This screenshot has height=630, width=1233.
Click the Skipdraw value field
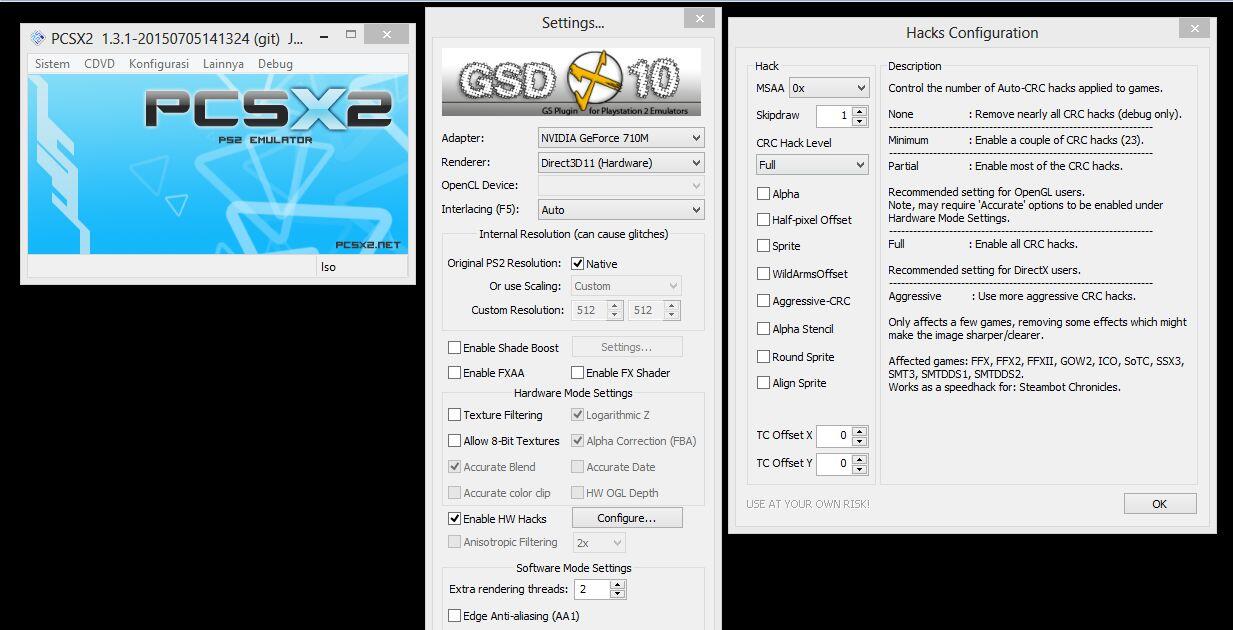[834, 116]
